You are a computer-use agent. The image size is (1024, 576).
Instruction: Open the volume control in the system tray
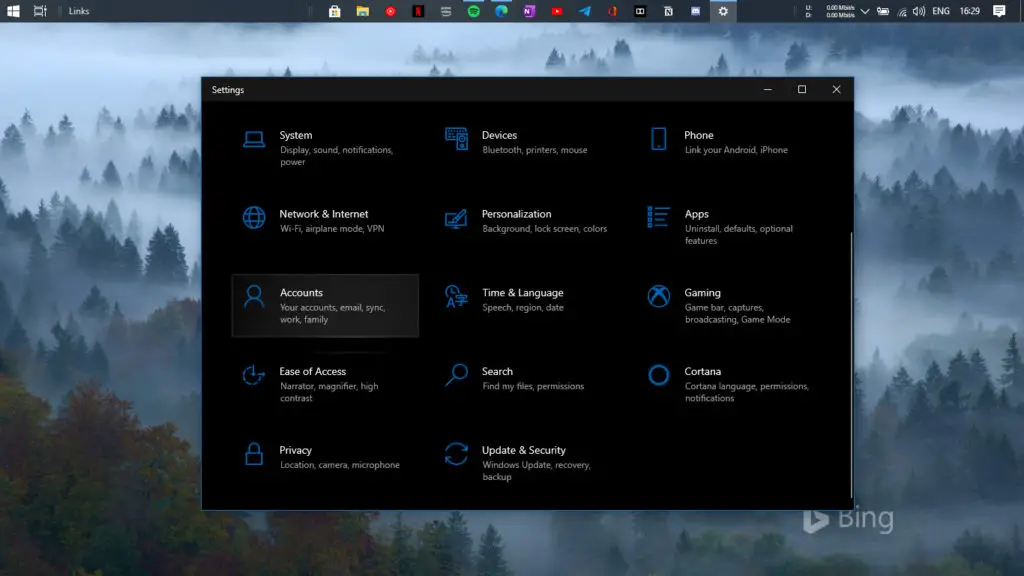click(x=919, y=11)
